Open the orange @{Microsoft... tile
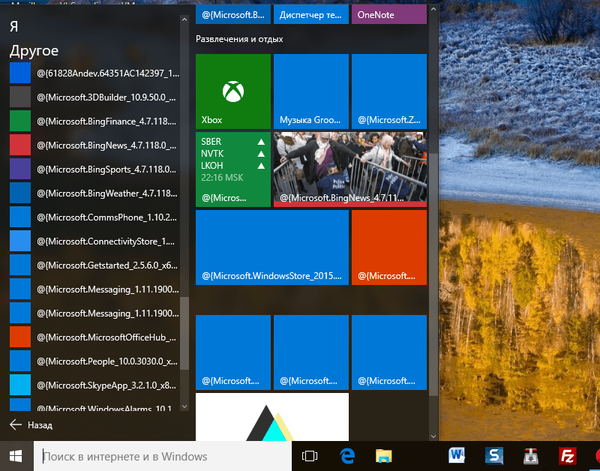Viewport: 600px width, 471px height. pos(389,247)
